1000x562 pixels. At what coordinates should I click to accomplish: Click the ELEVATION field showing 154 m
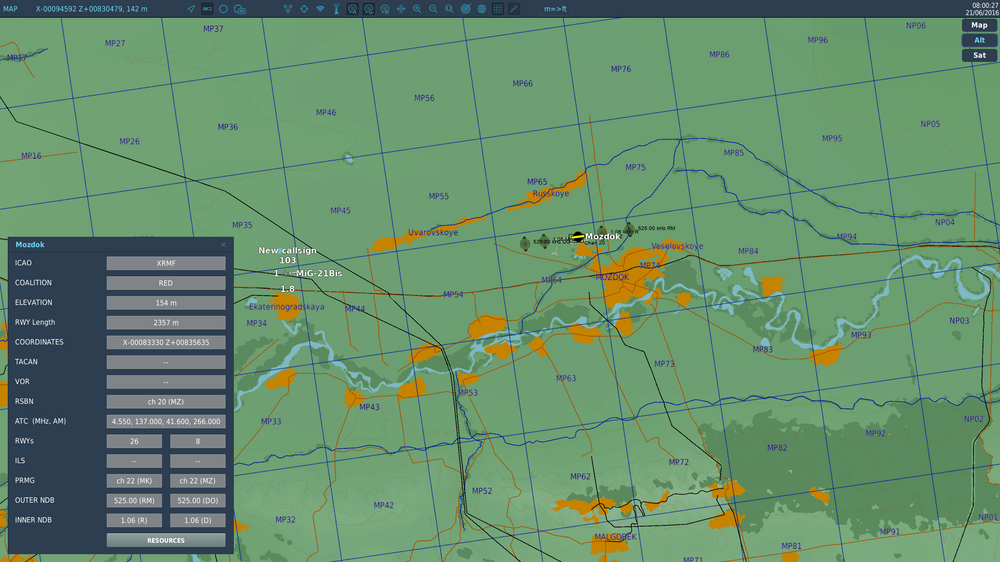166,302
